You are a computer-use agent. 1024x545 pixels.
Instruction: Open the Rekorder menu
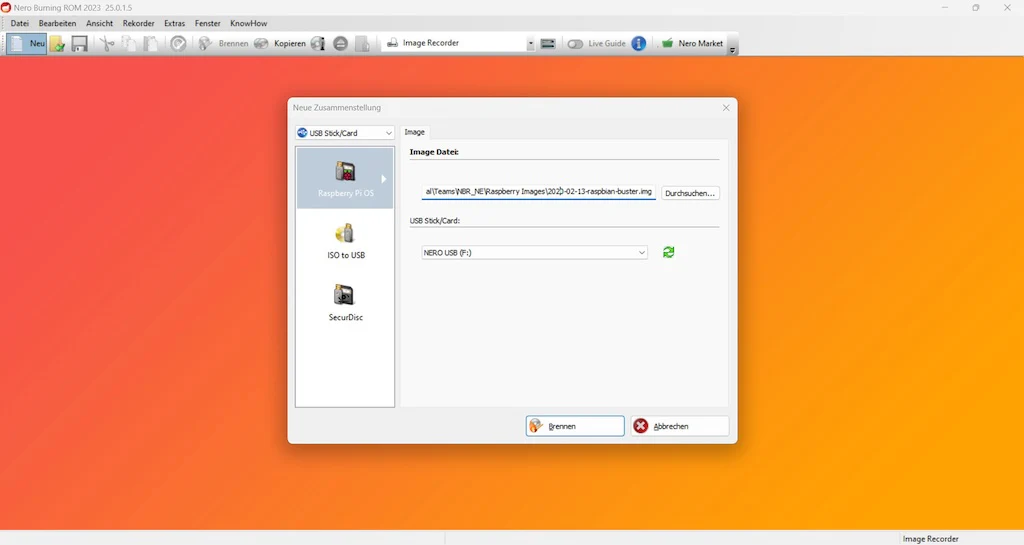point(138,23)
